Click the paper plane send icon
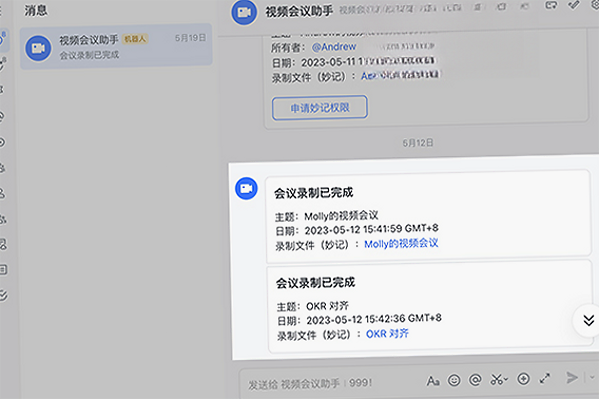Viewport: 599px width, 399px height. tap(572, 378)
